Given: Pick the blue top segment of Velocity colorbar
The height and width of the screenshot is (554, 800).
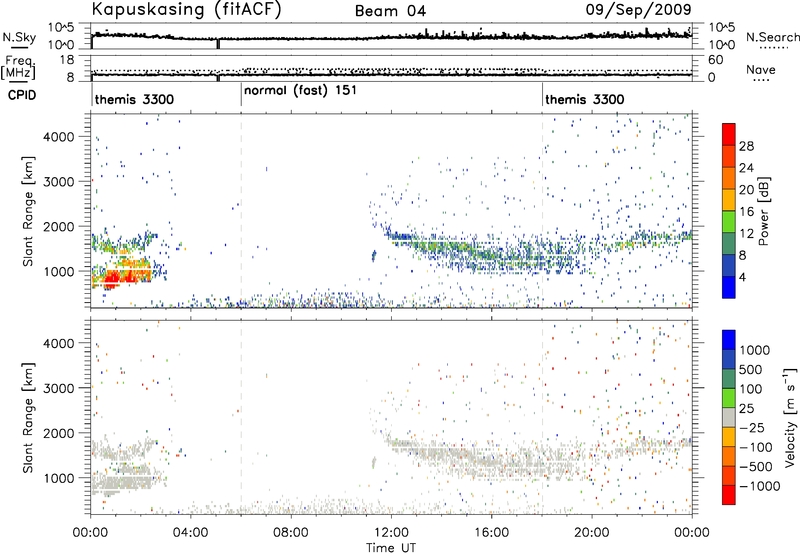Looking at the screenshot, I should 729,340.
